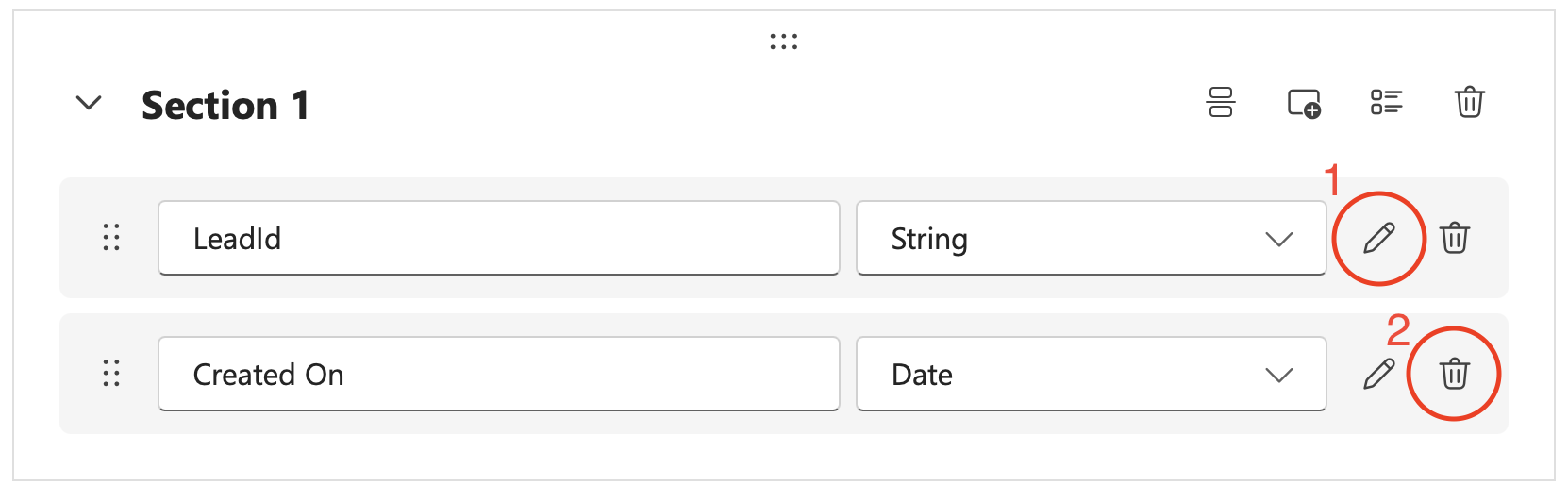This screenshot has width=1568, height=502.
Task: Grab the drag handle of LeadId row
Action: (111, 238)
